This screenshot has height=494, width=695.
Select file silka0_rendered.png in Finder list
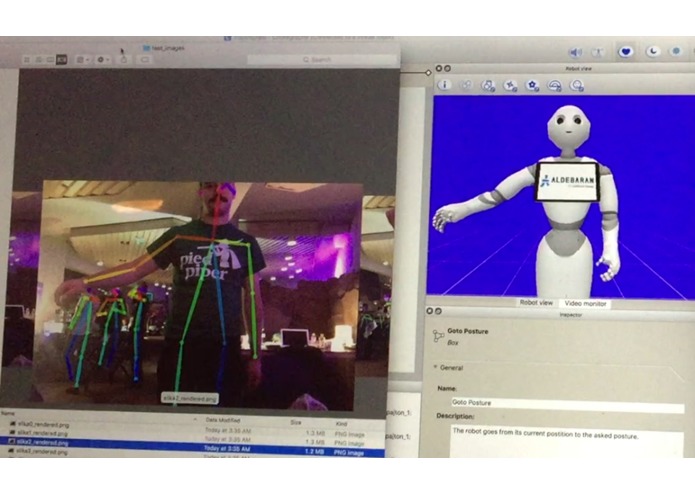43,424
